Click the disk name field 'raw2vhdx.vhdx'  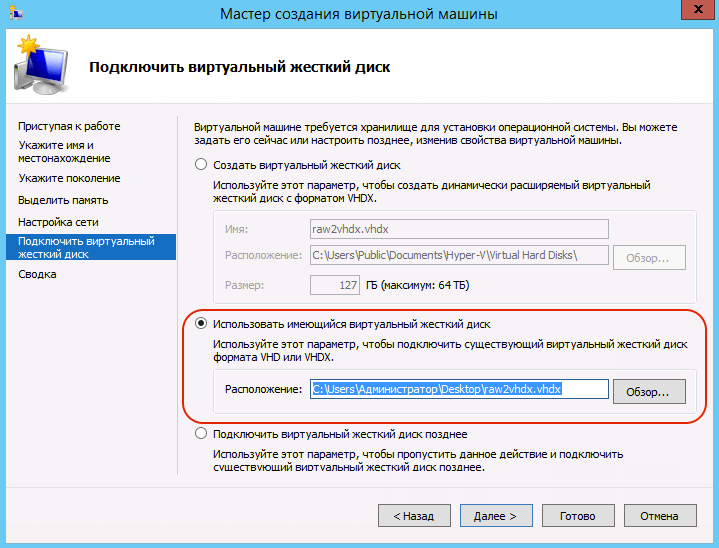[x=458, y=229]
